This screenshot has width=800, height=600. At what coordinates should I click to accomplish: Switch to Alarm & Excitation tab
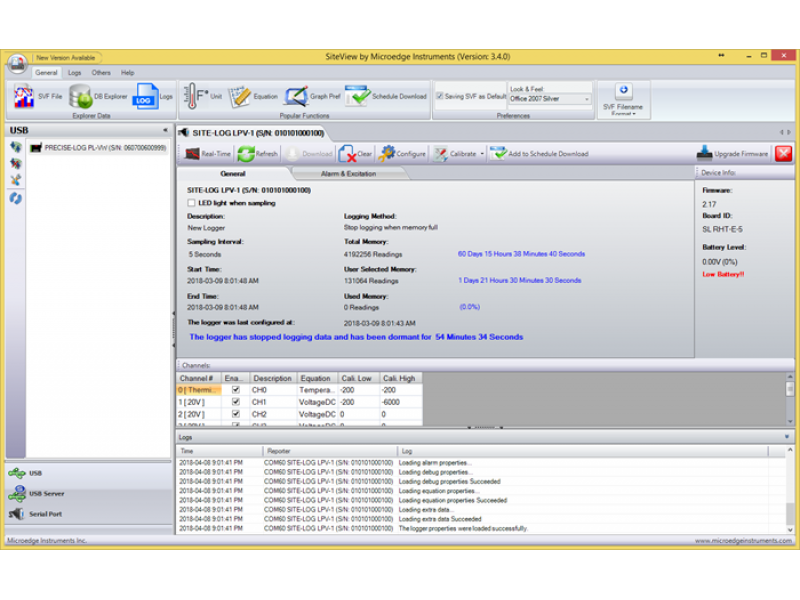pyautogui.click(x=348, y=173)
